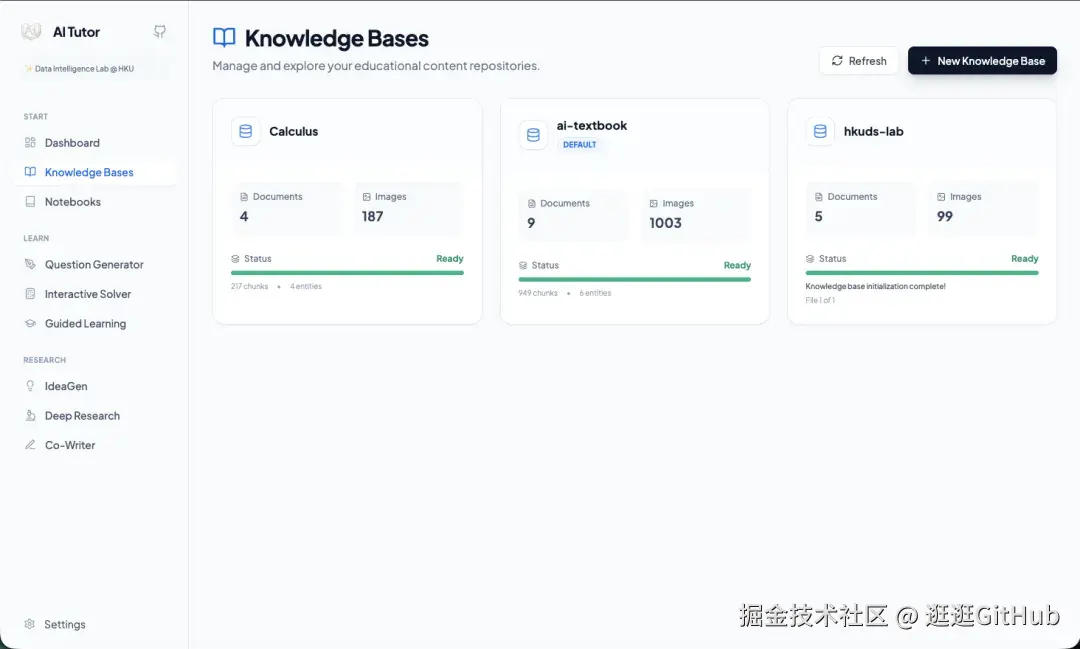
Task: Open the GitHub icon beside AI Tutor
Action: [x=159, y=31]
